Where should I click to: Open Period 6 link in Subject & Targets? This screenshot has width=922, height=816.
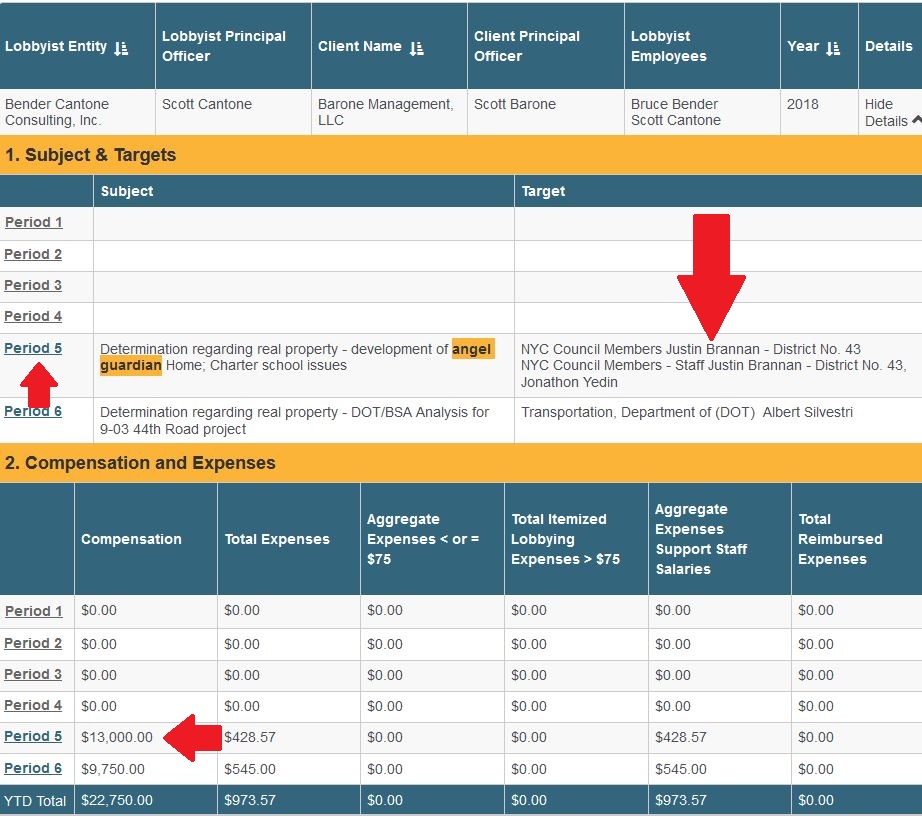[33, 411]
